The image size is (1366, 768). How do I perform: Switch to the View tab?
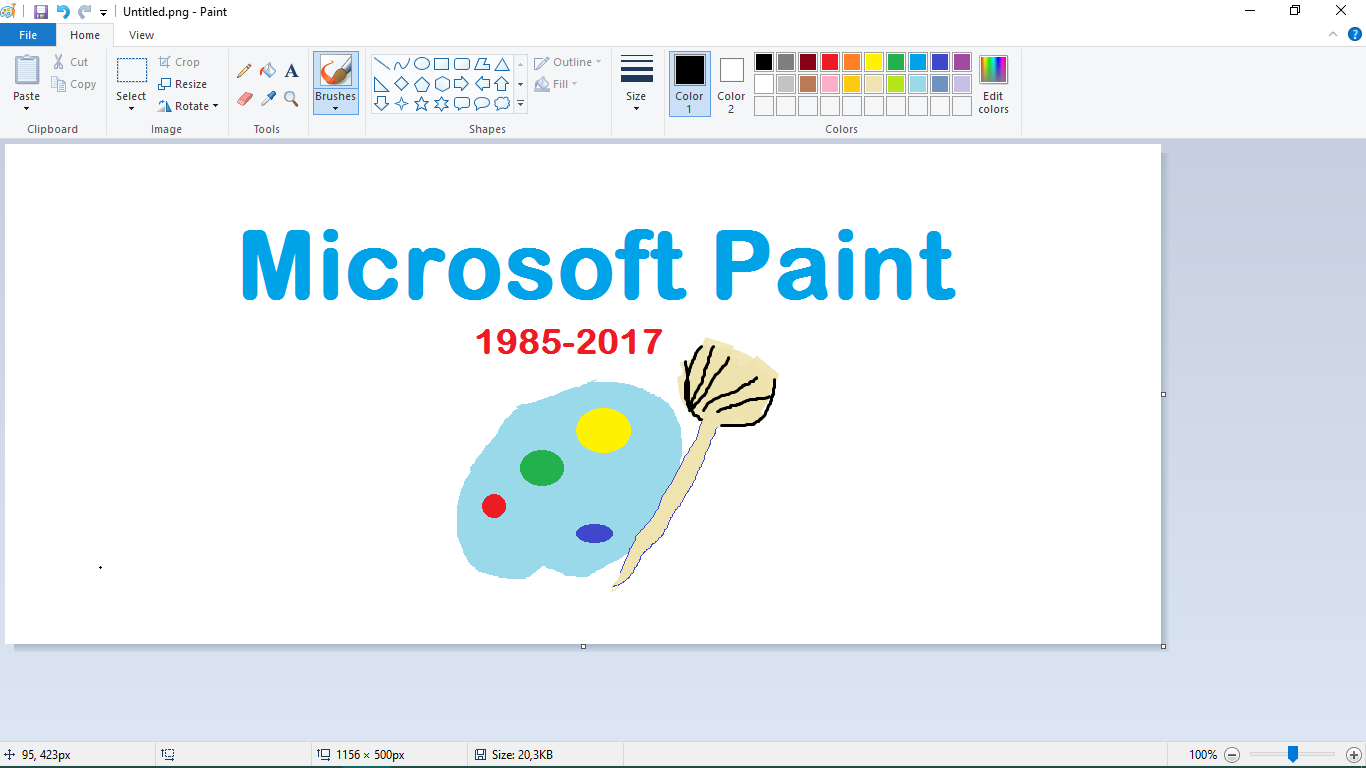point(141,34)
